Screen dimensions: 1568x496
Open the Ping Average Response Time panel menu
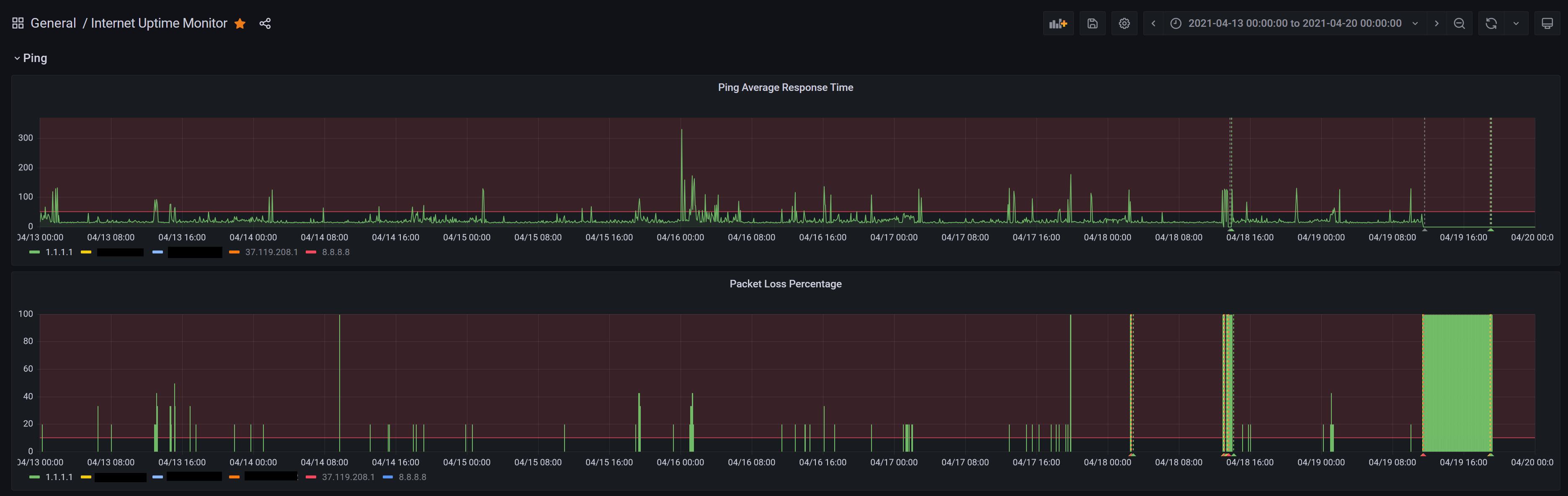[784, 88]
